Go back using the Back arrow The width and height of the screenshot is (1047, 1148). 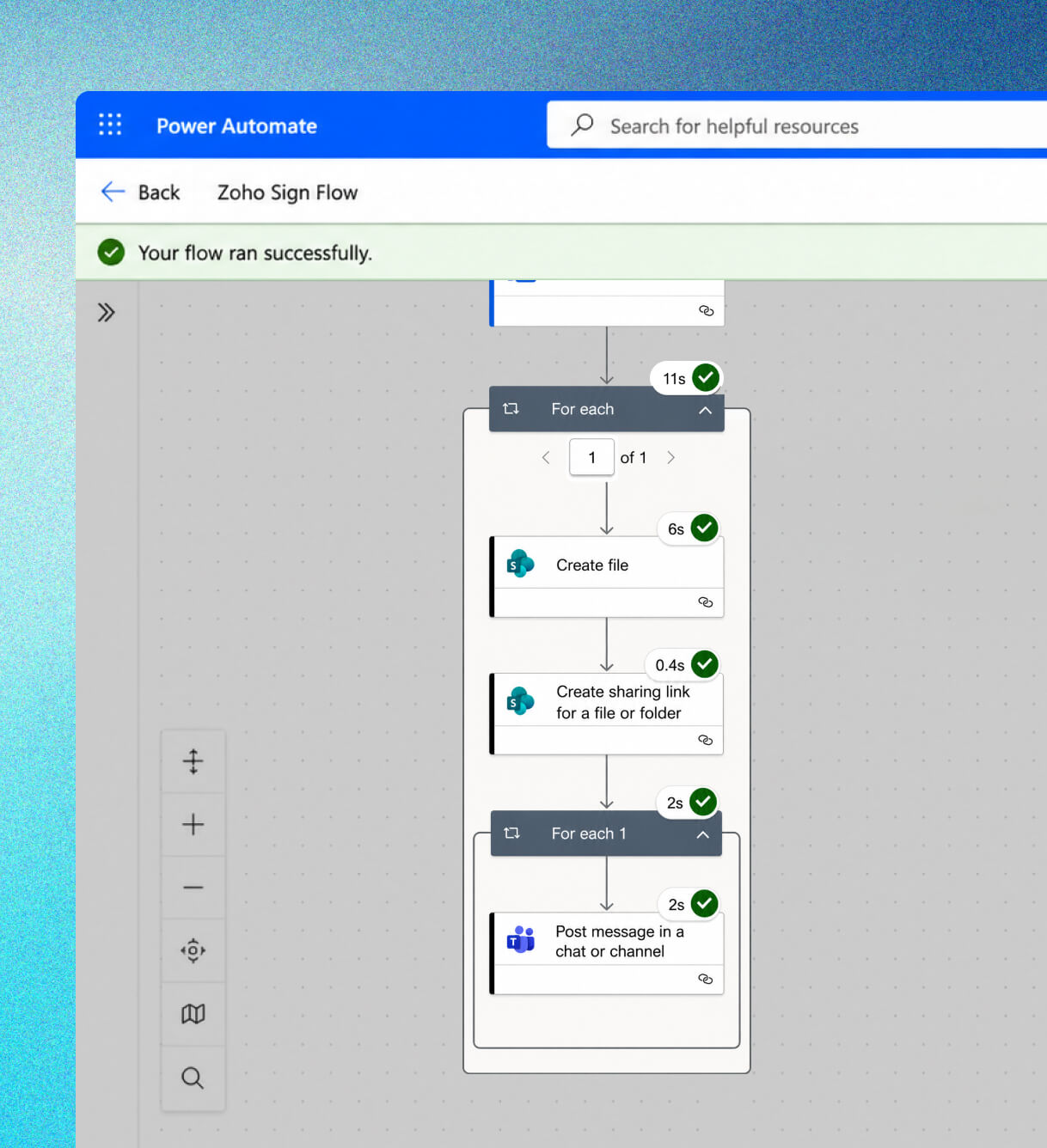pos(140,192)
